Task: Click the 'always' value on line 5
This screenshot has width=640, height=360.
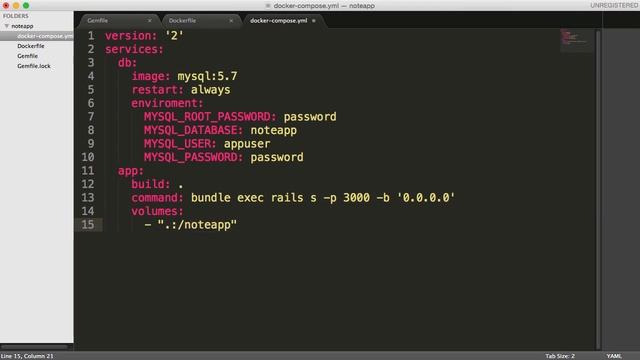Action: (x=211, y=89)
